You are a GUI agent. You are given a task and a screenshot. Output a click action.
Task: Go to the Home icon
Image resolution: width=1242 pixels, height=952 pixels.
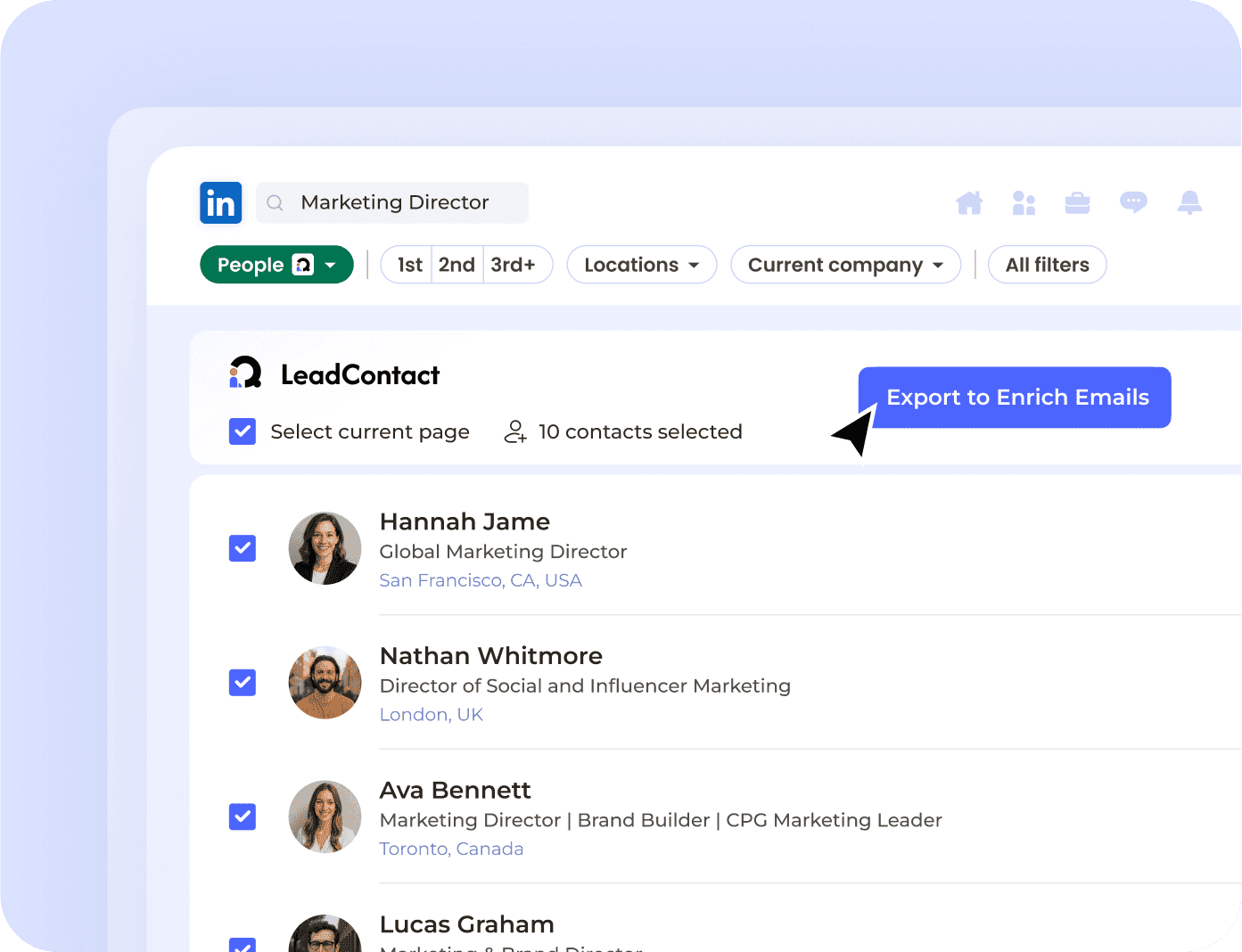click(969, 203)
